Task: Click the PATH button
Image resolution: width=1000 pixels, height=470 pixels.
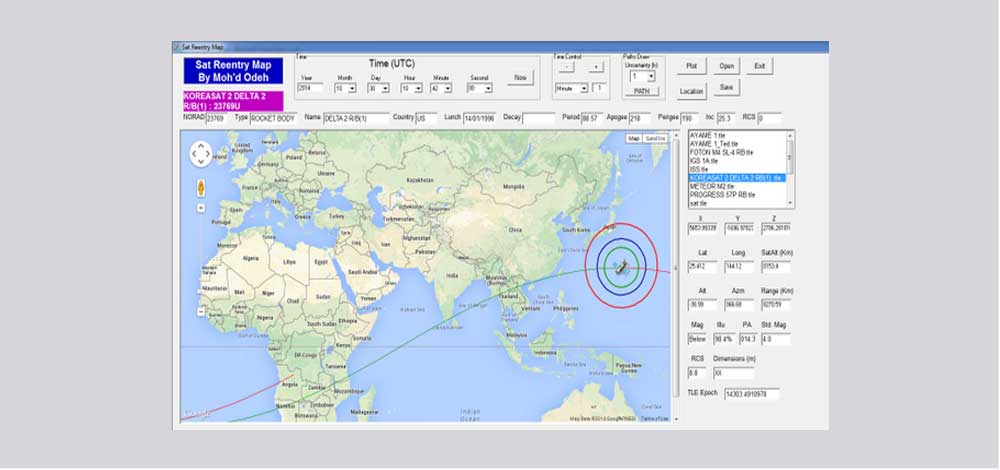Action: pyautogui.click(x=640, y=91)
